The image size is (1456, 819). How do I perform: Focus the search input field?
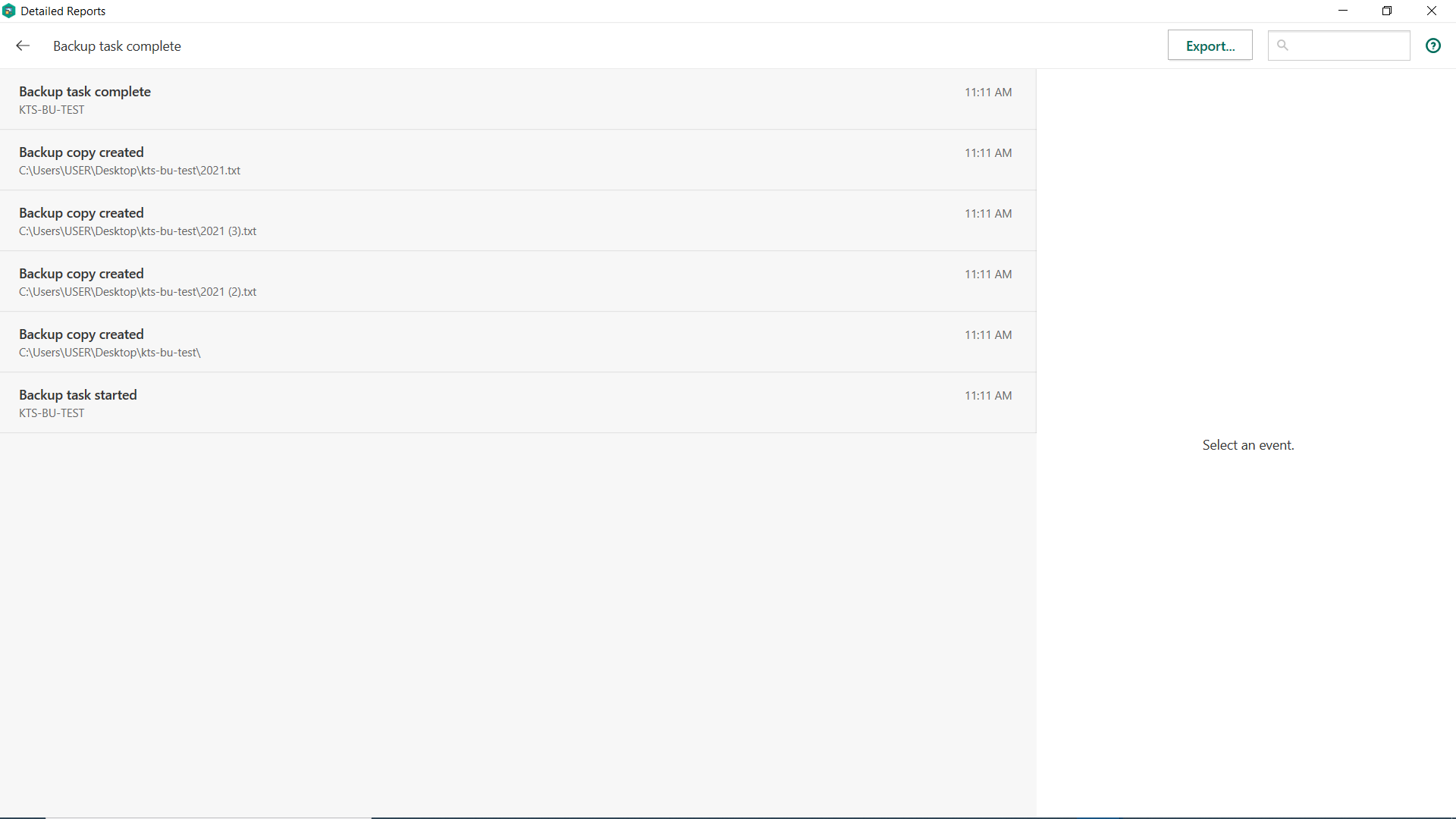[1350, 46]
